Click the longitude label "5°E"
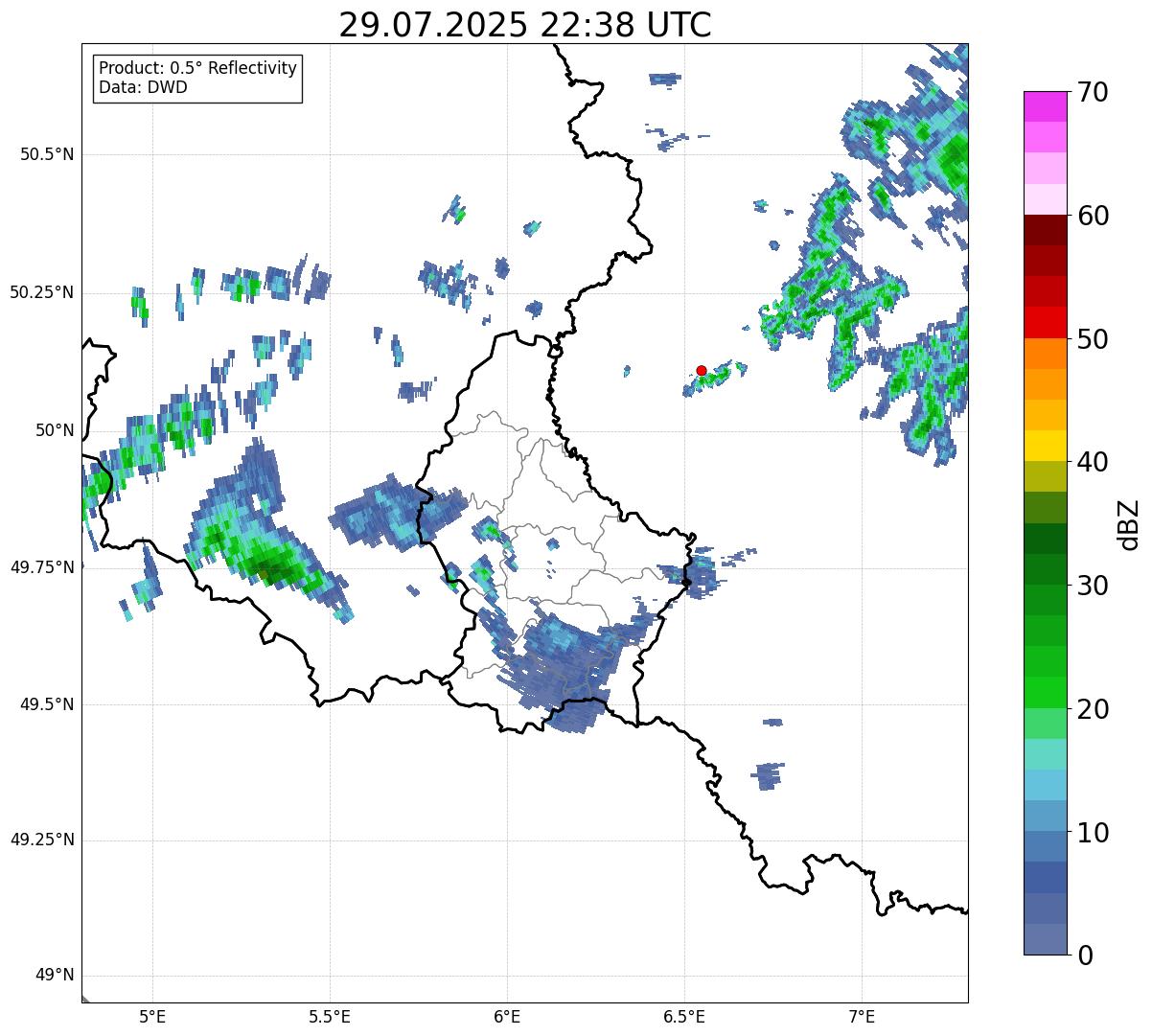Screen dimensions: 1152x1036 pos(152,1016)
